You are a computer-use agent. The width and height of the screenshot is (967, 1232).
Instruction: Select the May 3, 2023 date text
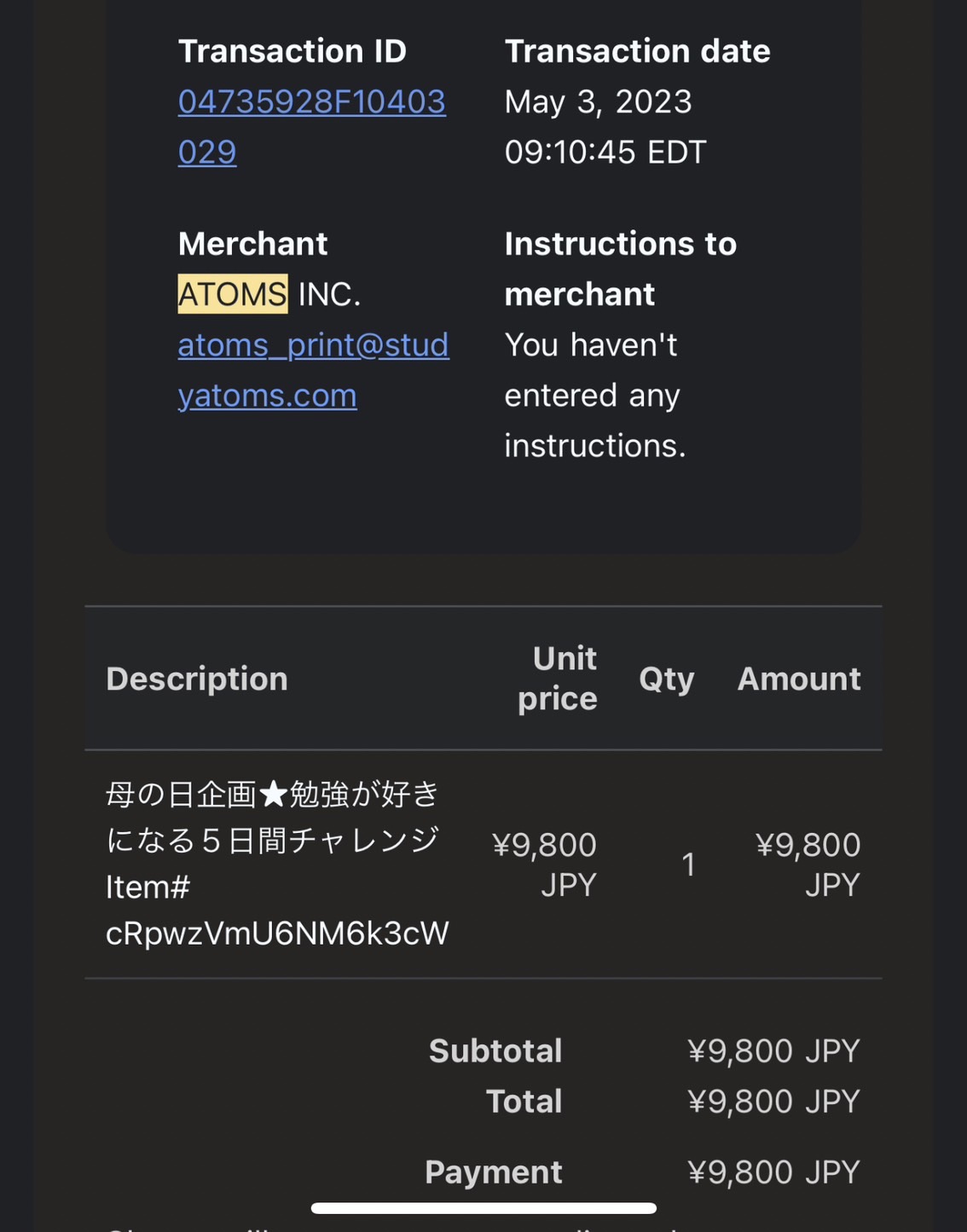tap(598, 101)
